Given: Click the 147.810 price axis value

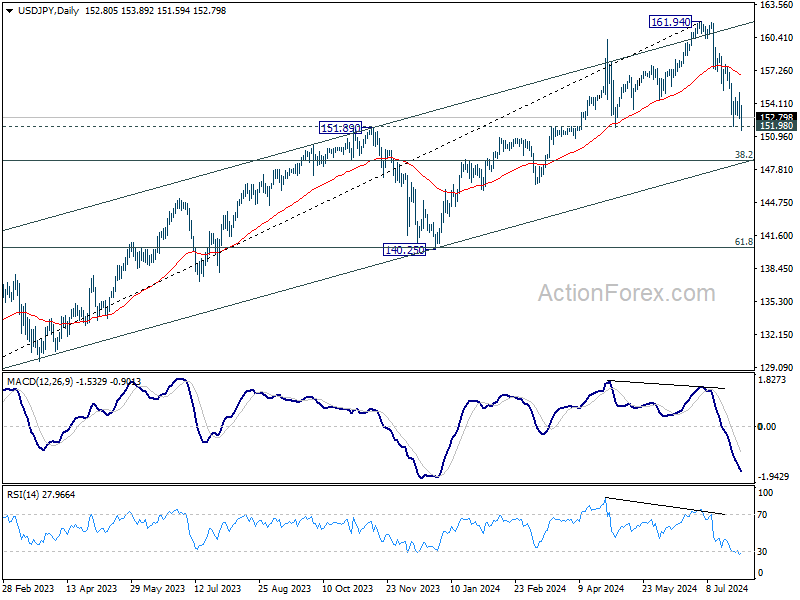Looking at the screenshot, I should pyautogui.click(x=777, y=169).
